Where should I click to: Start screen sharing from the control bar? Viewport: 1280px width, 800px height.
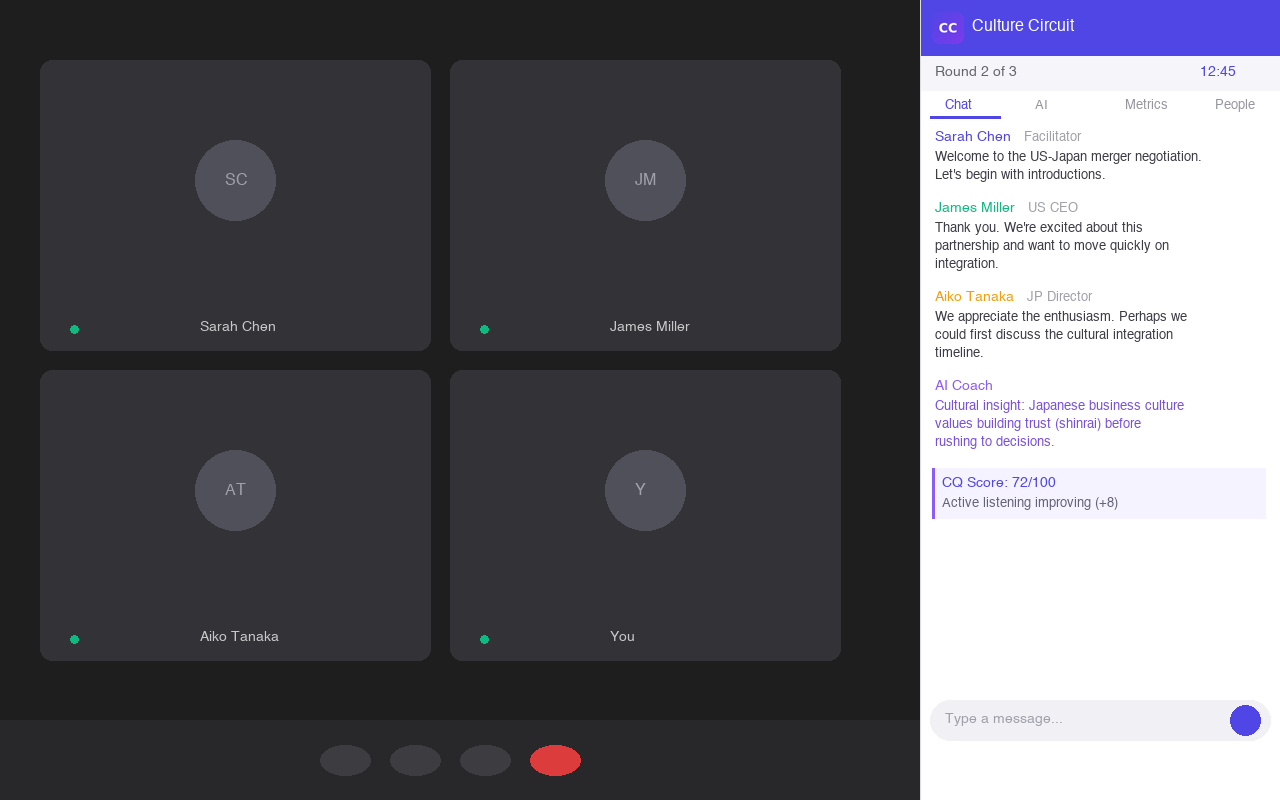point(485,760)
